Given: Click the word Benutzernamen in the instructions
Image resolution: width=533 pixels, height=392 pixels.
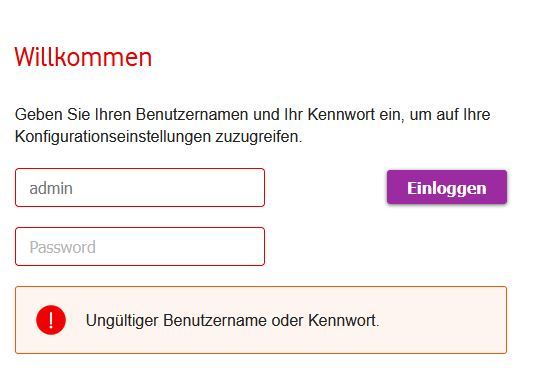Looking at the screenshot, I should point(192,114).
